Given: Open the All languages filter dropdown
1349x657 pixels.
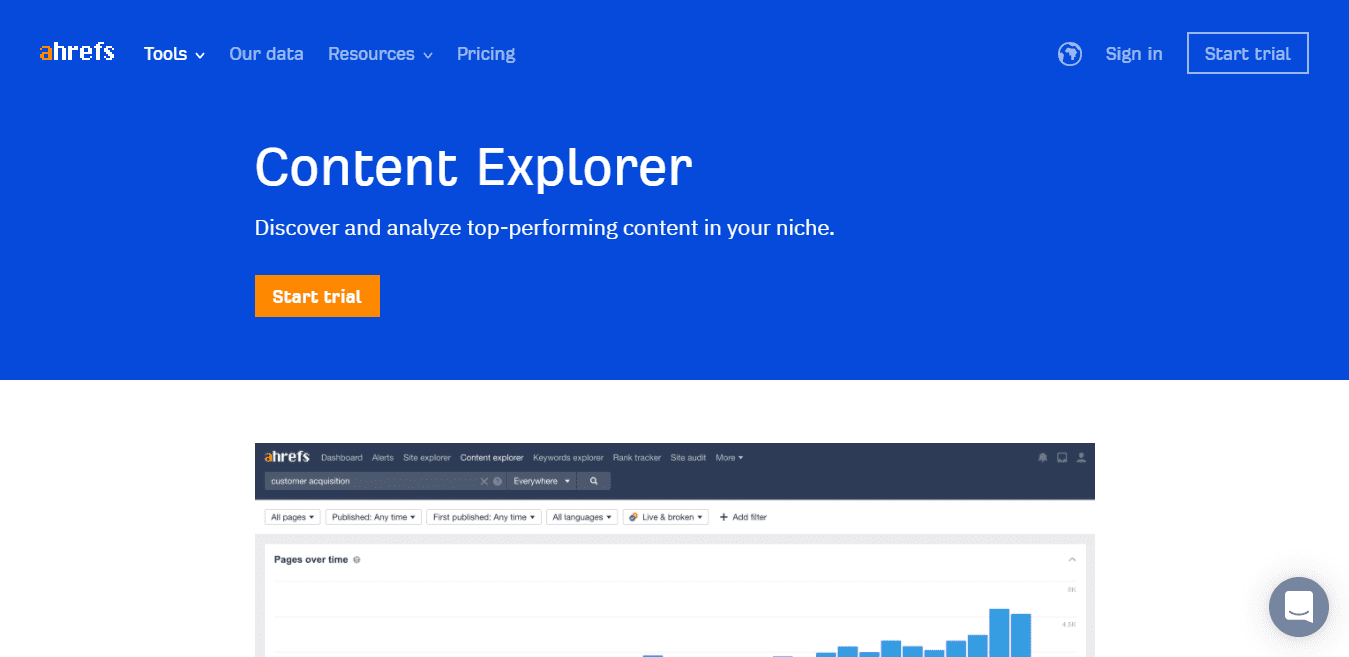Looking at the screenshot, I should point(582,517).
